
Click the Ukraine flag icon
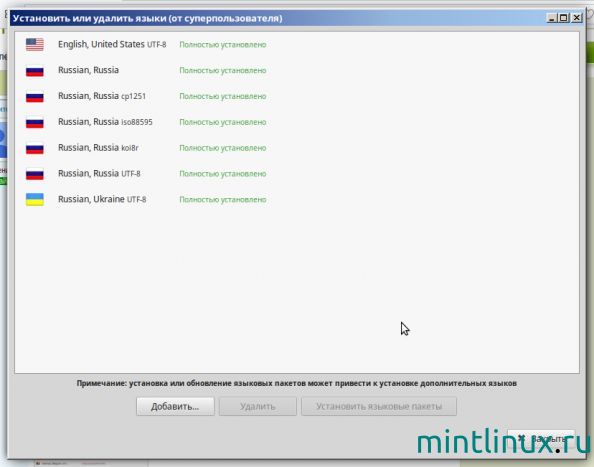34,199
